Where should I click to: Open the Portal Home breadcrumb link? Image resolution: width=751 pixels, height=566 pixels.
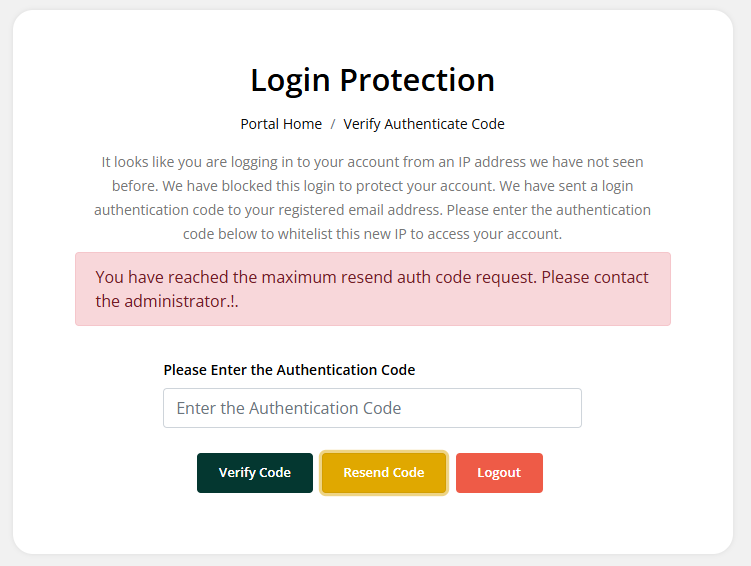coord(281,124)
